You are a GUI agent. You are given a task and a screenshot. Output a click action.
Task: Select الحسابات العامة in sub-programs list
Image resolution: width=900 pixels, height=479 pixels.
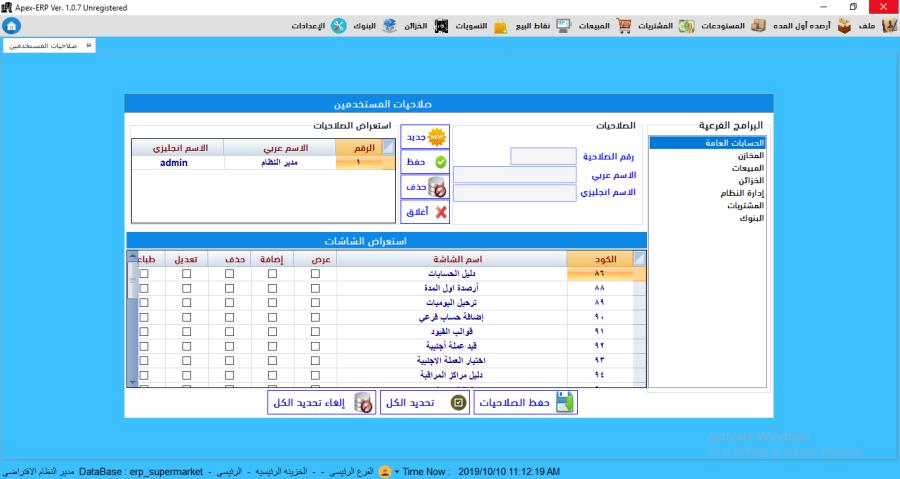(707, 143)
